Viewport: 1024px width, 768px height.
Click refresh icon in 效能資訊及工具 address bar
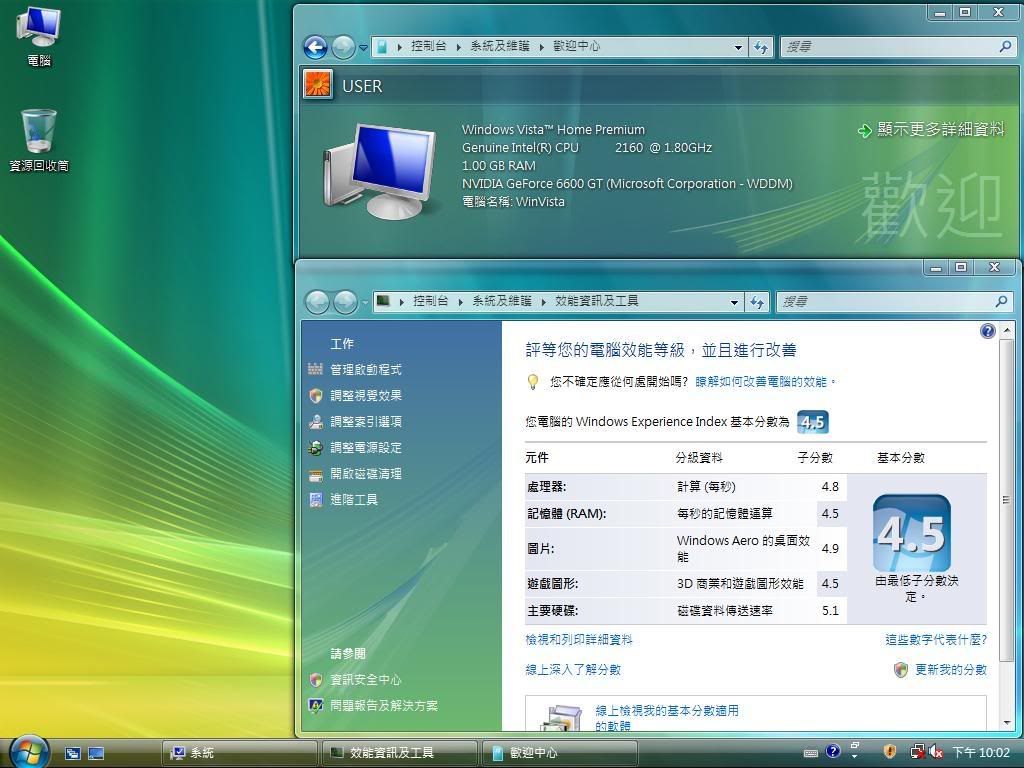click(x=757, y=302)
